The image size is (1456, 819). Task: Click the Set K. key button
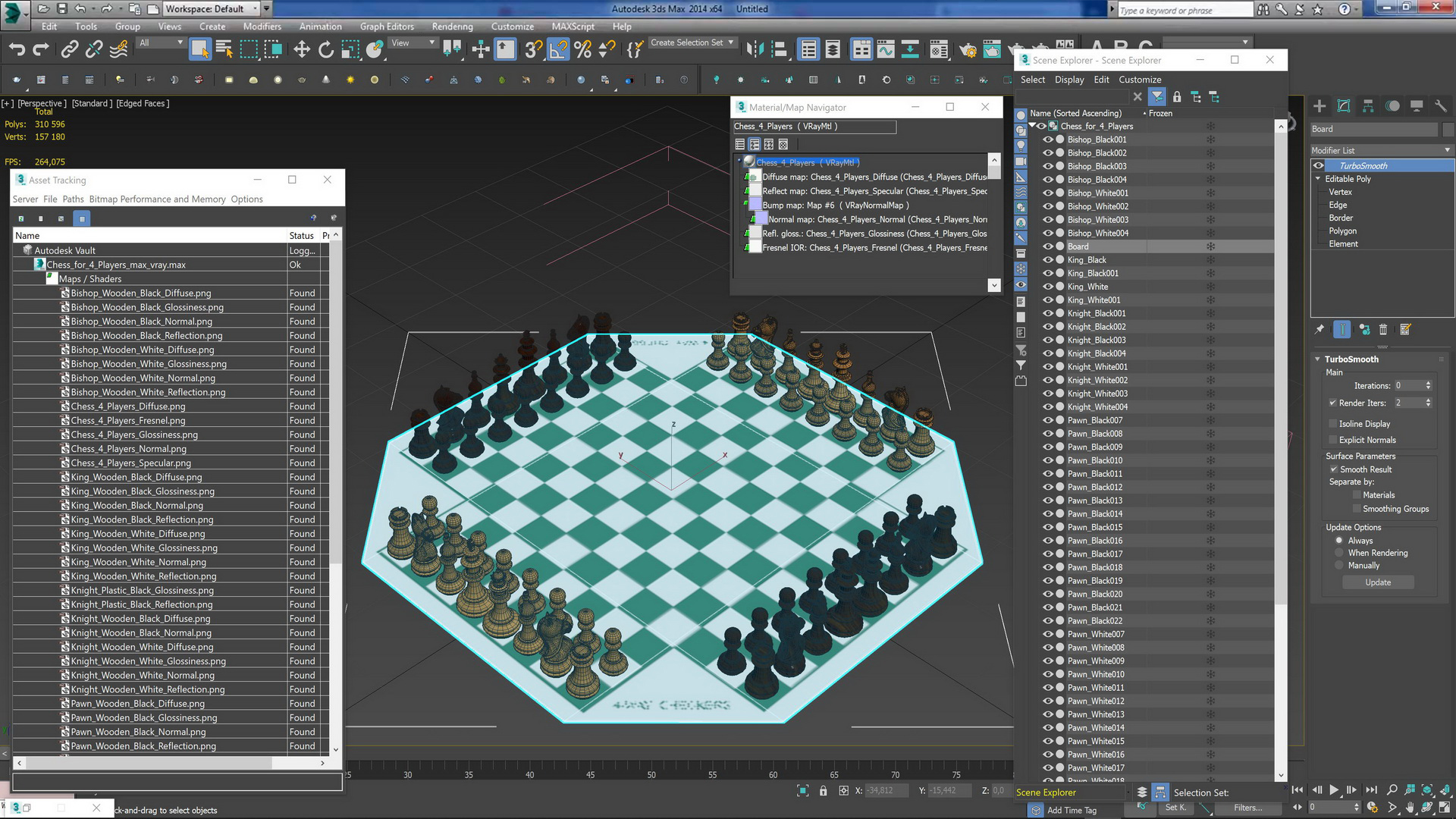point(1176,808)
